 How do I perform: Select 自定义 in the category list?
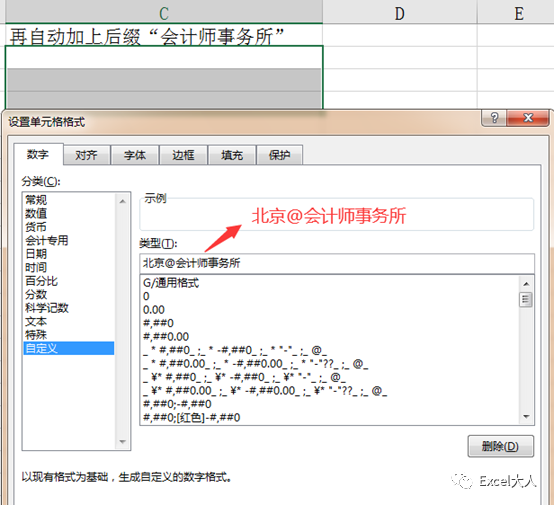(x=69, y=348)
